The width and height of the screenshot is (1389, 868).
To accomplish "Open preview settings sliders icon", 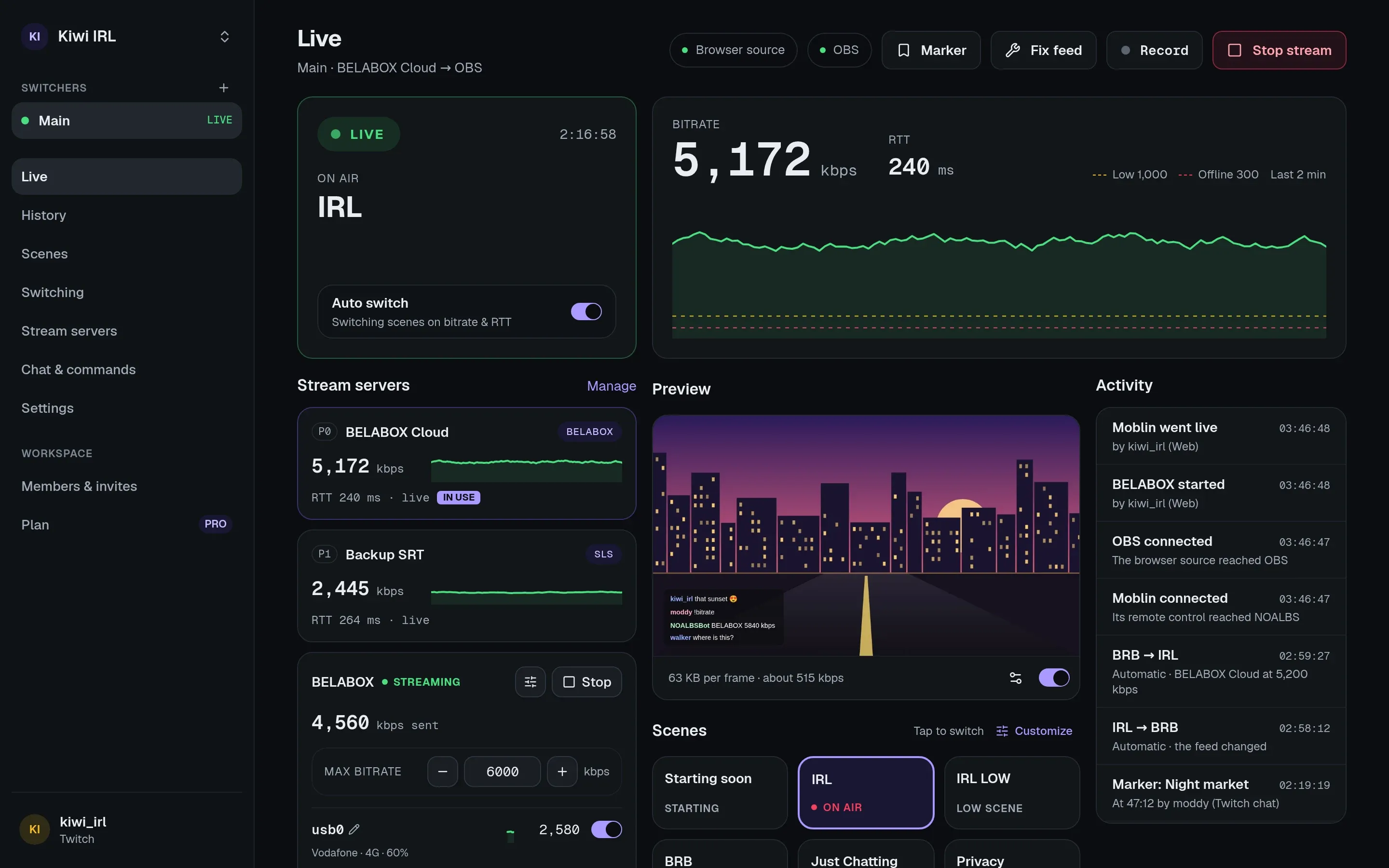I will point(1015,678).
